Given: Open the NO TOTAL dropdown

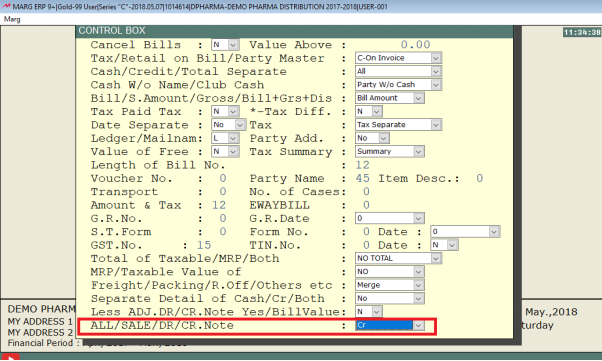Looking at the screenshot, I should pyautogui.click(x=399, y=258).
